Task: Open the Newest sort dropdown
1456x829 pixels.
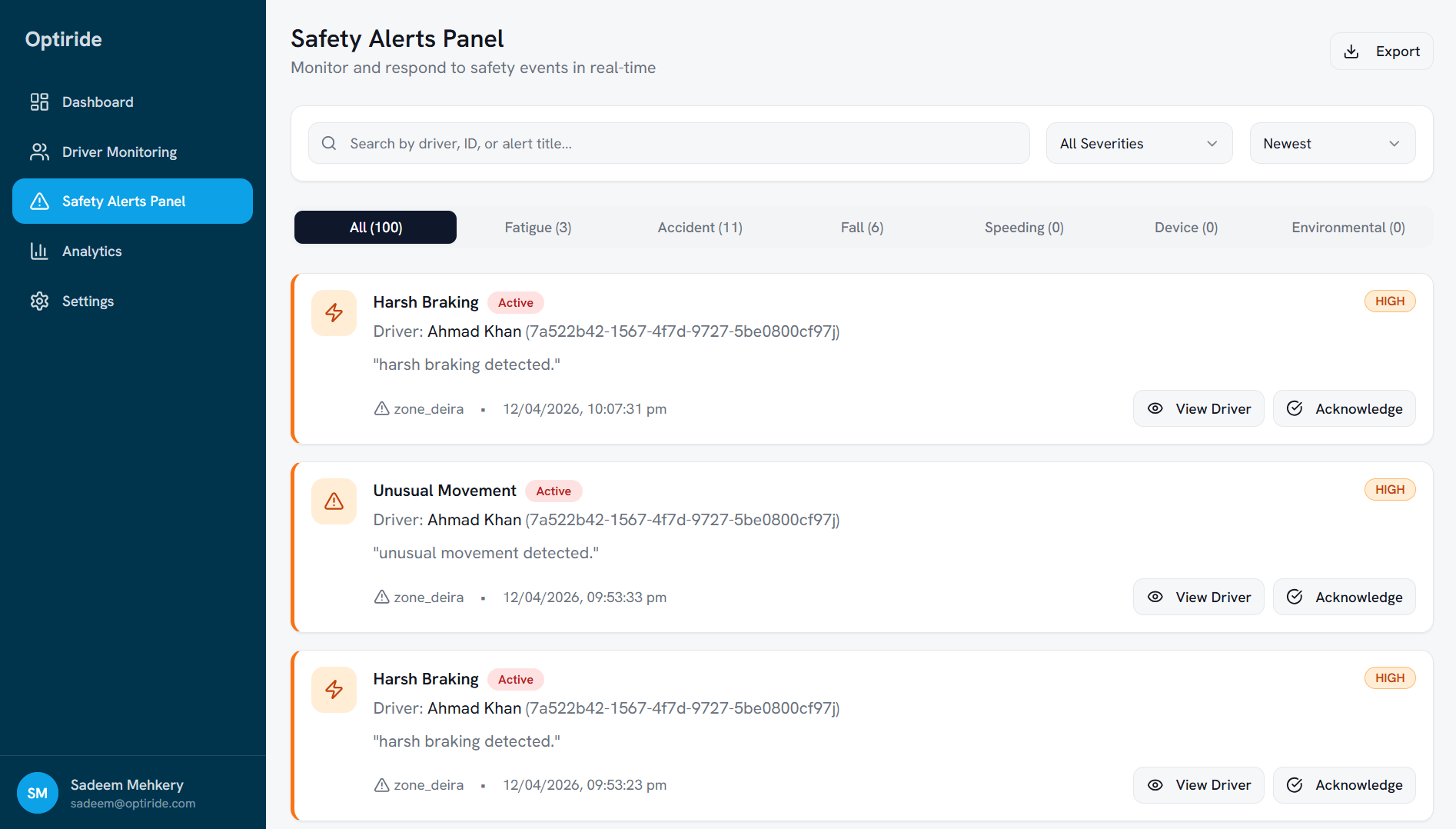Action: click(1332, 143)
